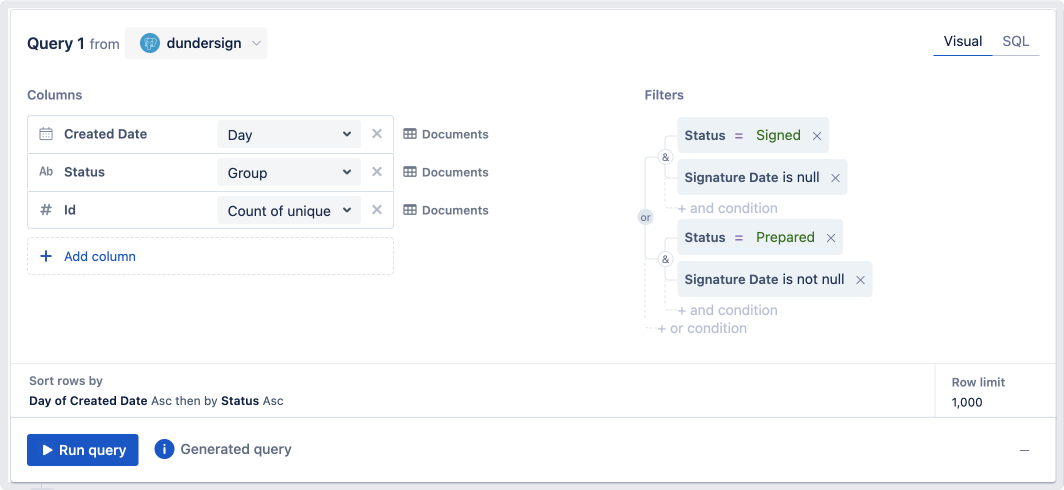This screenshot has width=1064, height=490.
Task: Remove the Status = Signed filter
Action: pos(817,136)
